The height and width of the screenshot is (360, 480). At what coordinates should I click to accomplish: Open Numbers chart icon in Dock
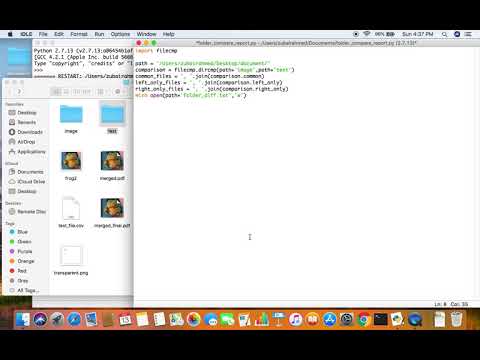(x=262, y=319)
